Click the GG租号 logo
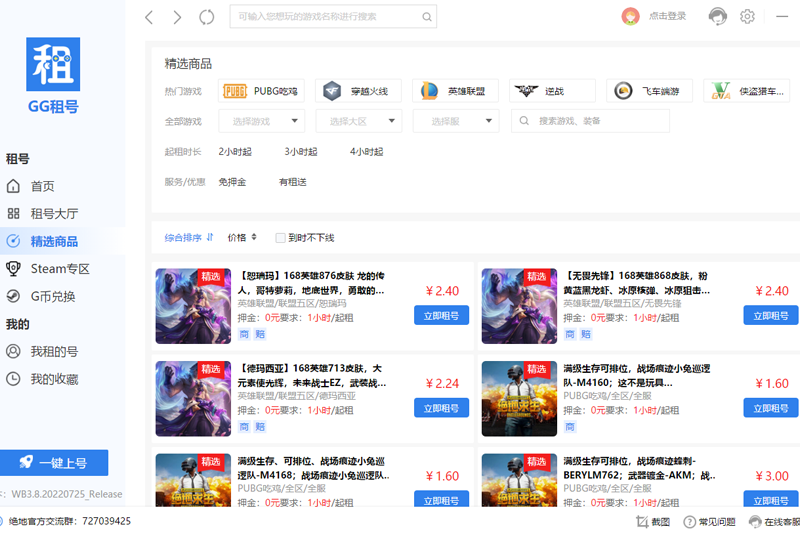 (53, 75)
